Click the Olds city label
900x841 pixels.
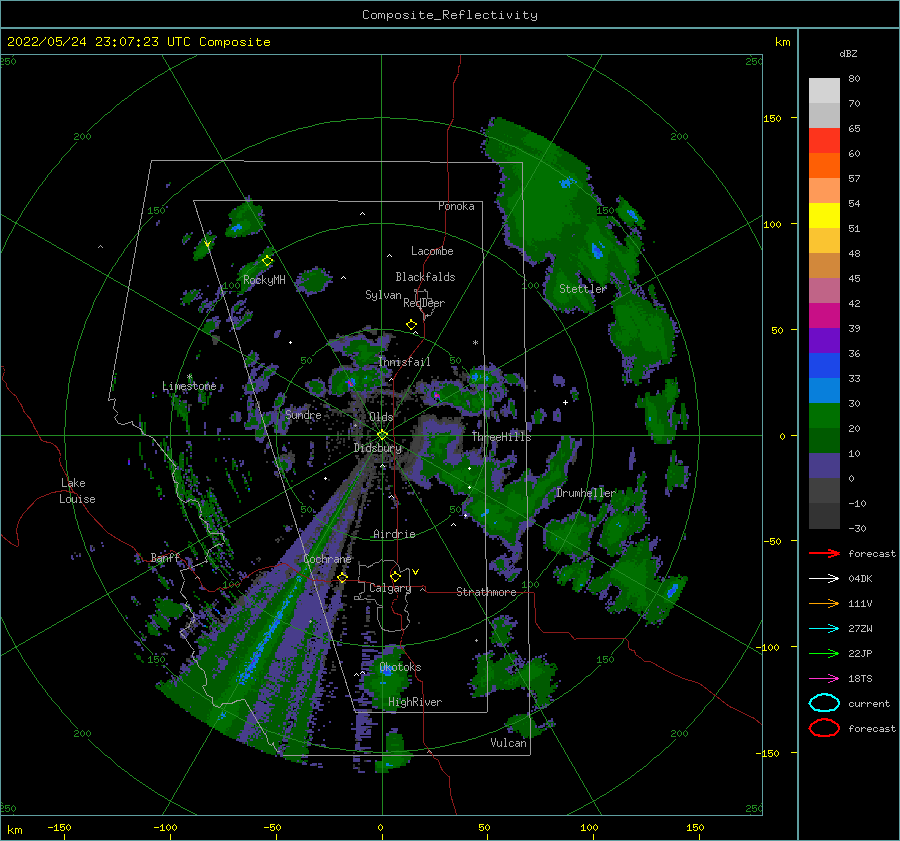pos(381,417)
